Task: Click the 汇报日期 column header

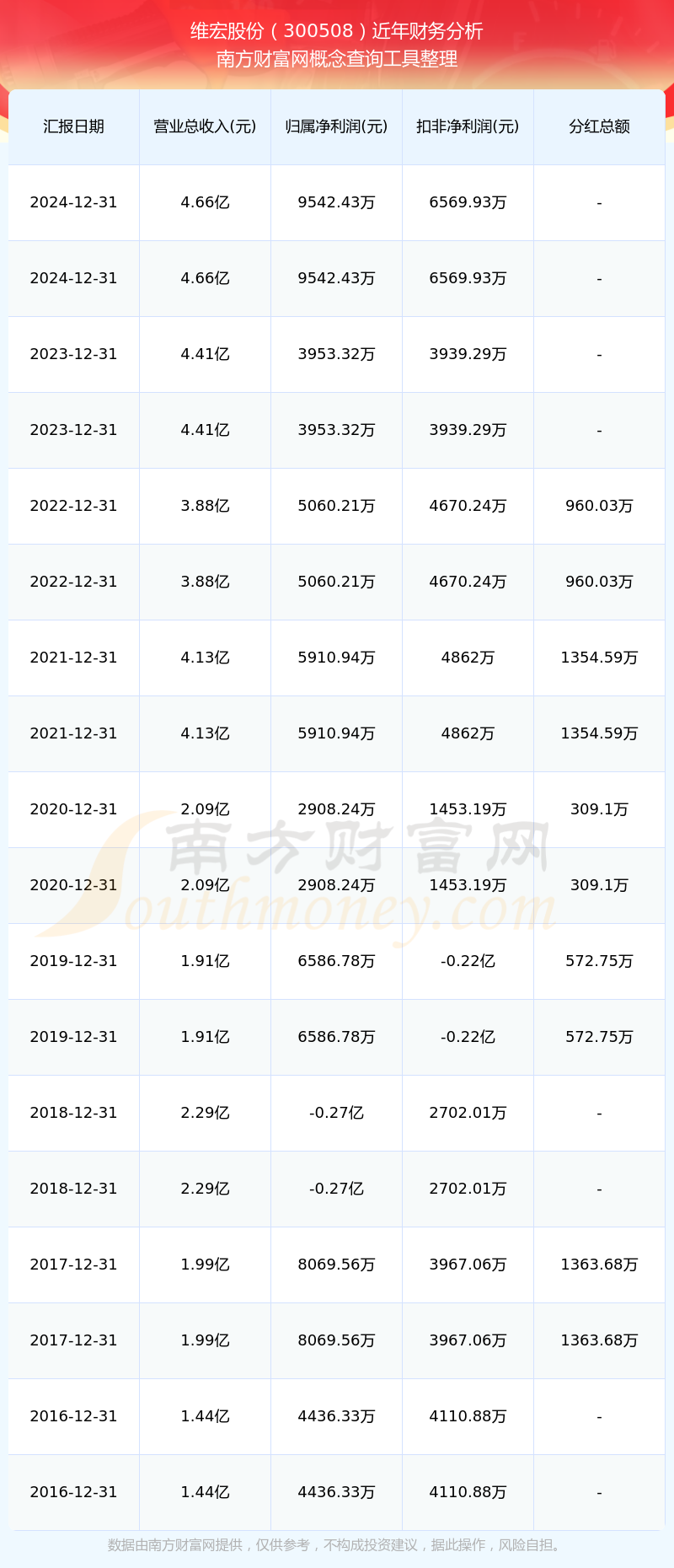Action: coord(73,126)
